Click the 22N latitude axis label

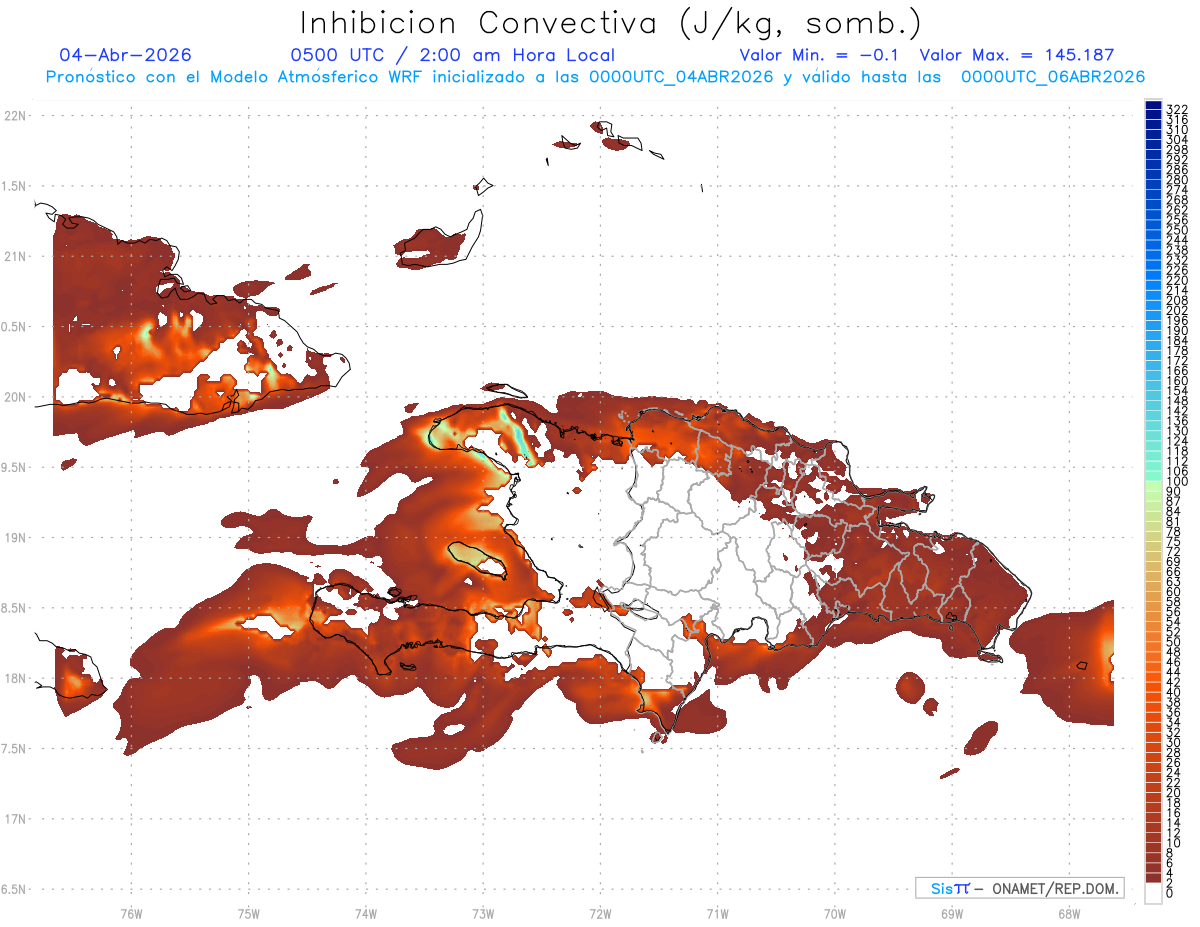click(16, 115)
